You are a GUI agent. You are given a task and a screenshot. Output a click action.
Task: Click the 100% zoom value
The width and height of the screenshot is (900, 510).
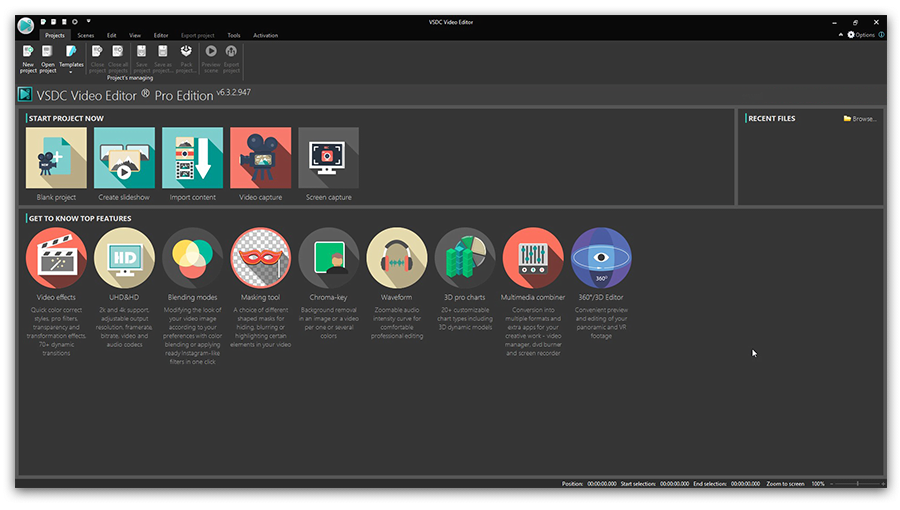tap(818, 484)
